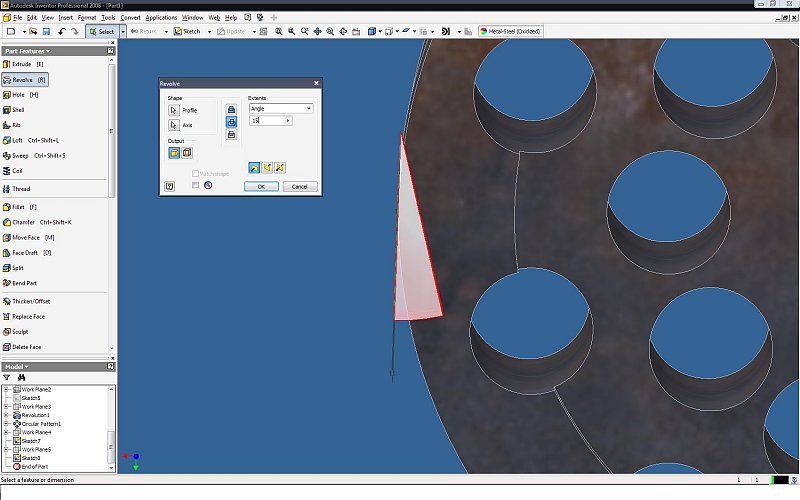Screen dimensions: 800x500
Task: Select the Extrude feature tool
Action: [x=20, y=64]
